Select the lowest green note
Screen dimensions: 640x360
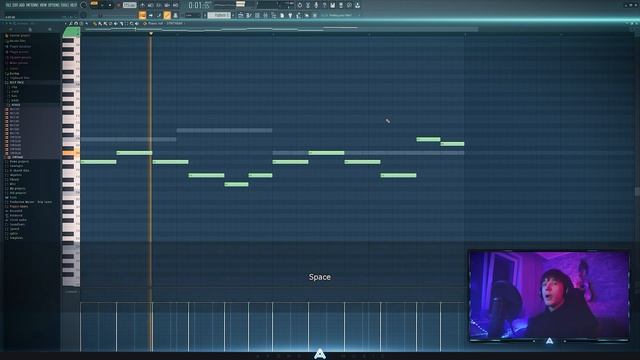pyautogui.click(x=236, y=184)
